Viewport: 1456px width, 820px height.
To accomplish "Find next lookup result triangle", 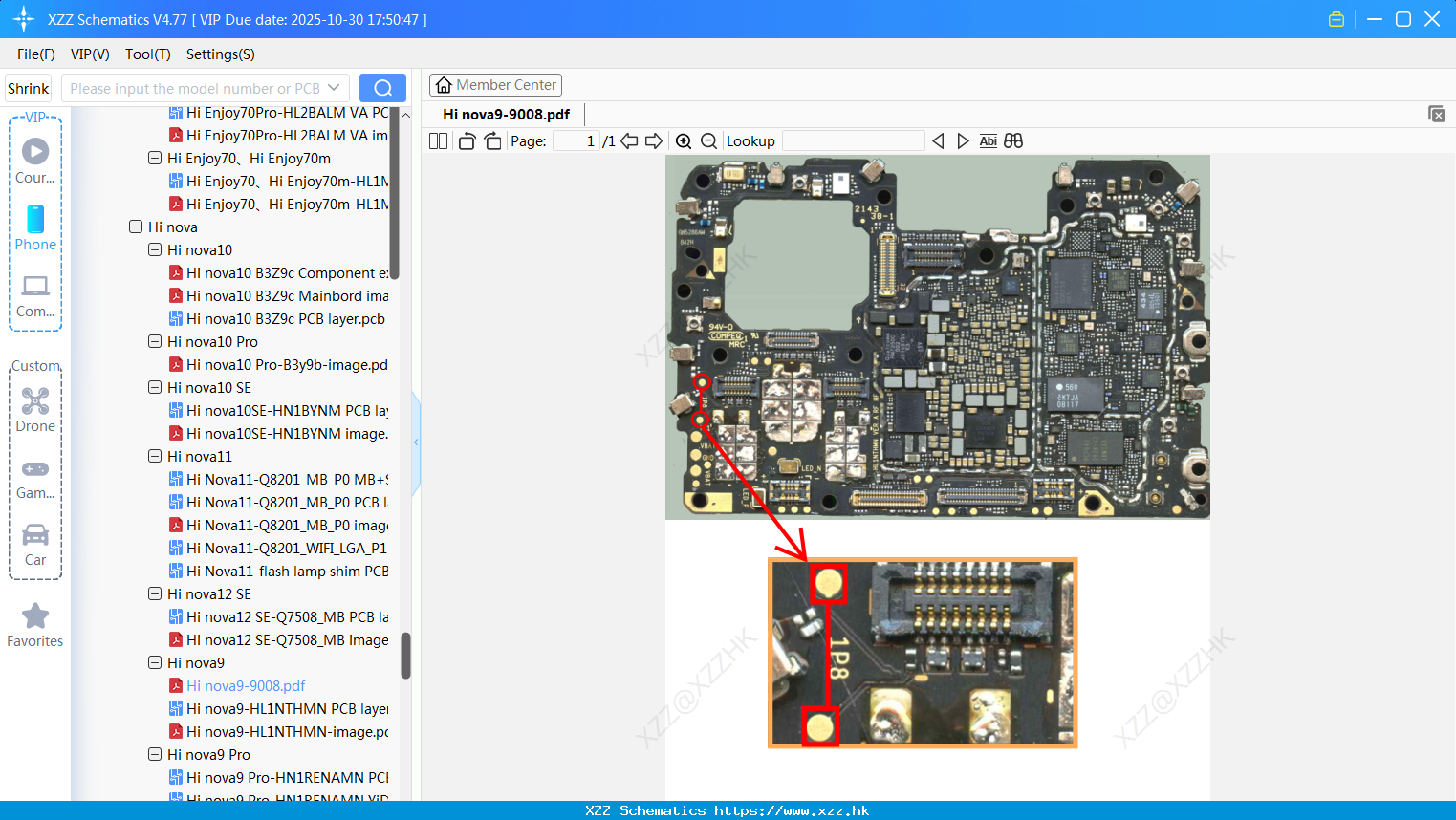I will coord(963,141).
